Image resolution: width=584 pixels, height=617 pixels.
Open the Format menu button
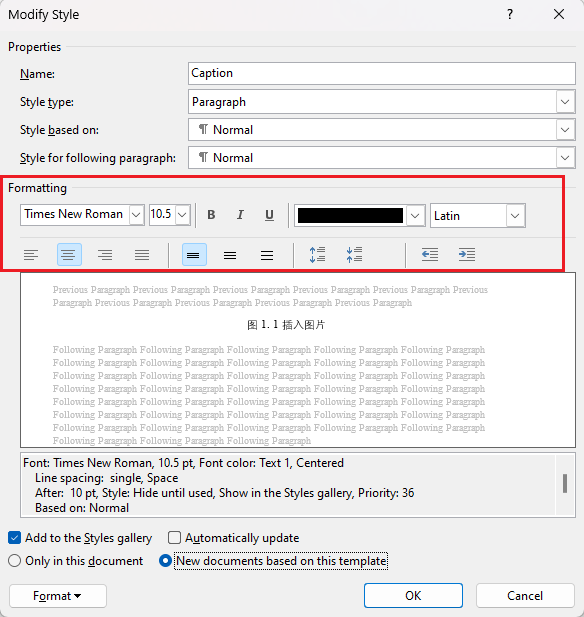[x=58, y=596]
